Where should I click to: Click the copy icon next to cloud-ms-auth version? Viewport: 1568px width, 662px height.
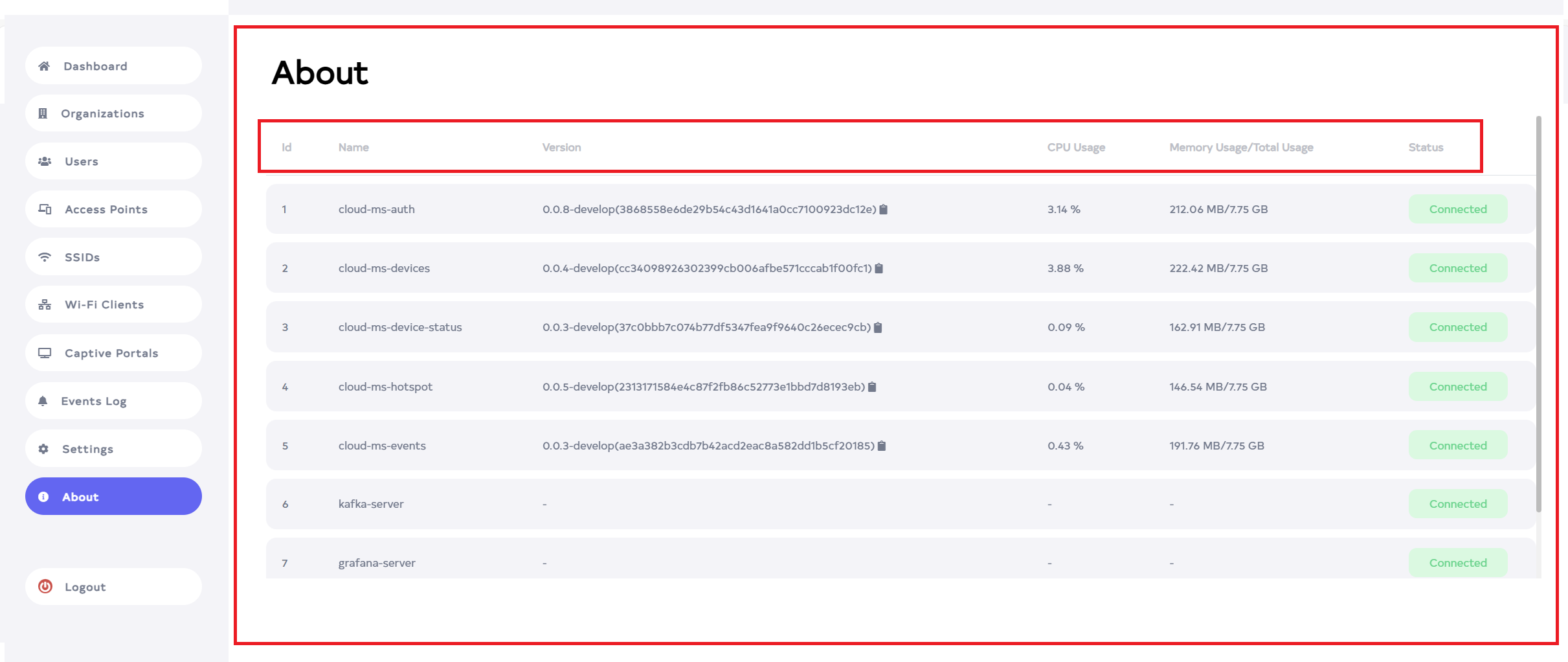[883, 209]
